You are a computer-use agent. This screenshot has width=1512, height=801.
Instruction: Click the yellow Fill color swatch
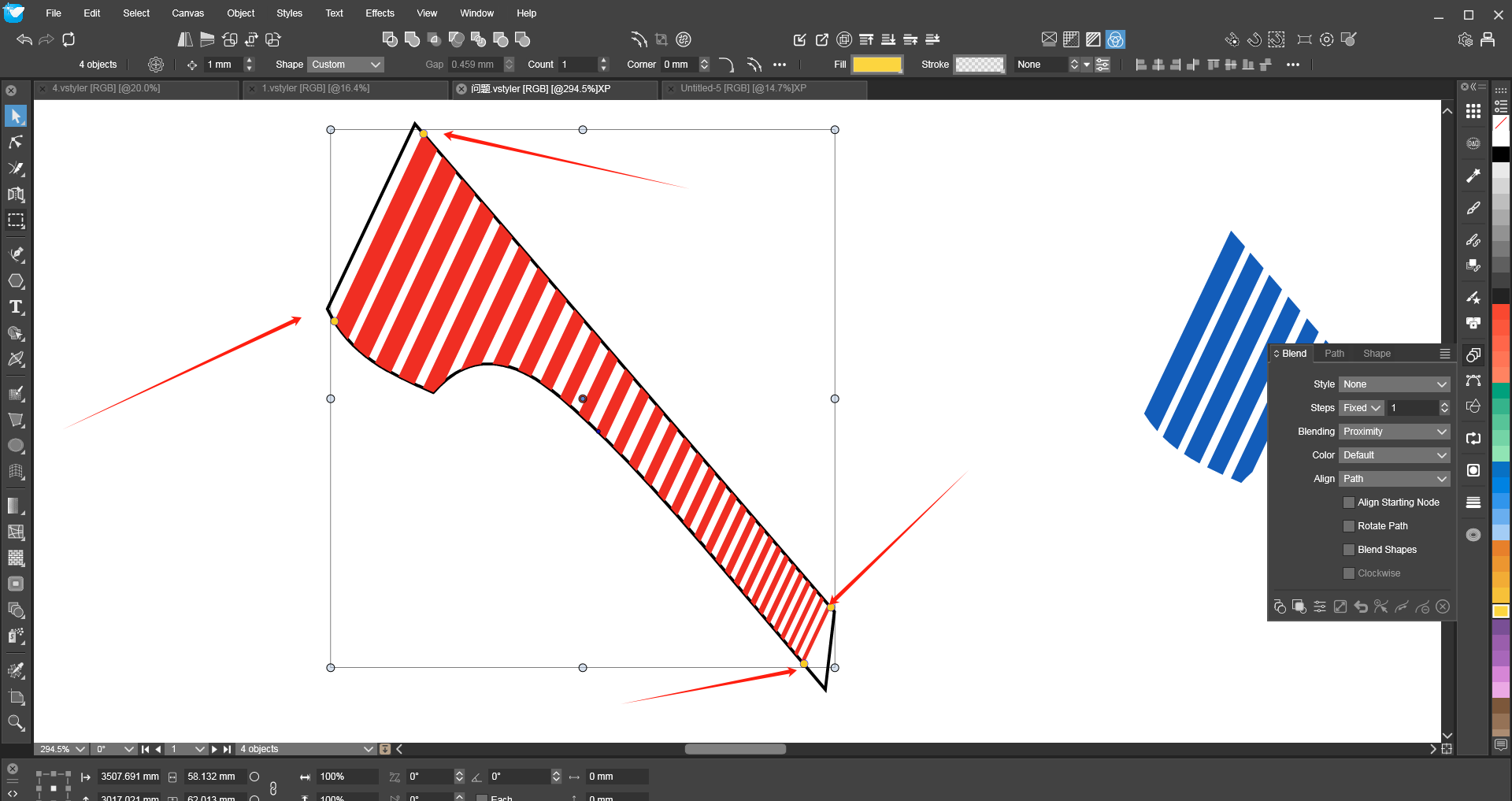[876, 65]
